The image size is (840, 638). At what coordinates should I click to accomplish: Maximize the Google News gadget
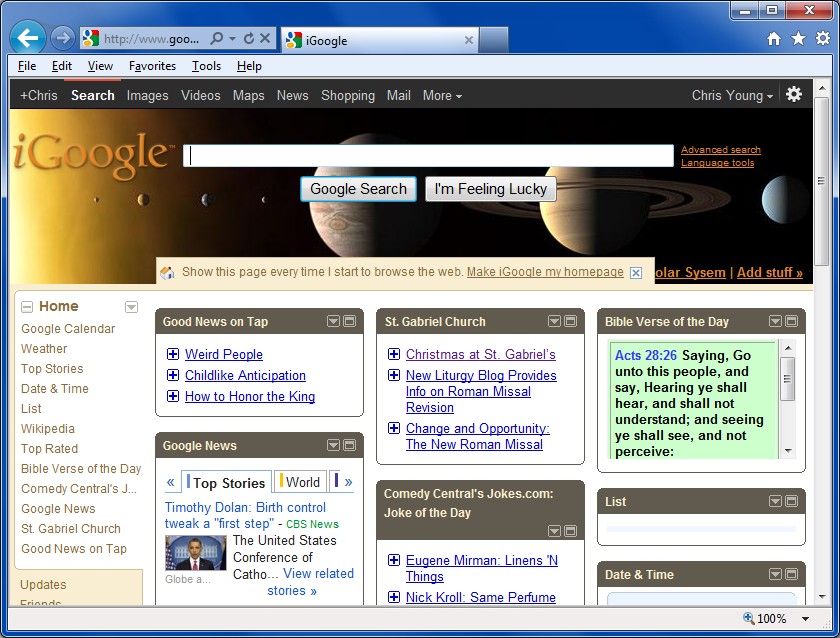click(x=350, y=445)
